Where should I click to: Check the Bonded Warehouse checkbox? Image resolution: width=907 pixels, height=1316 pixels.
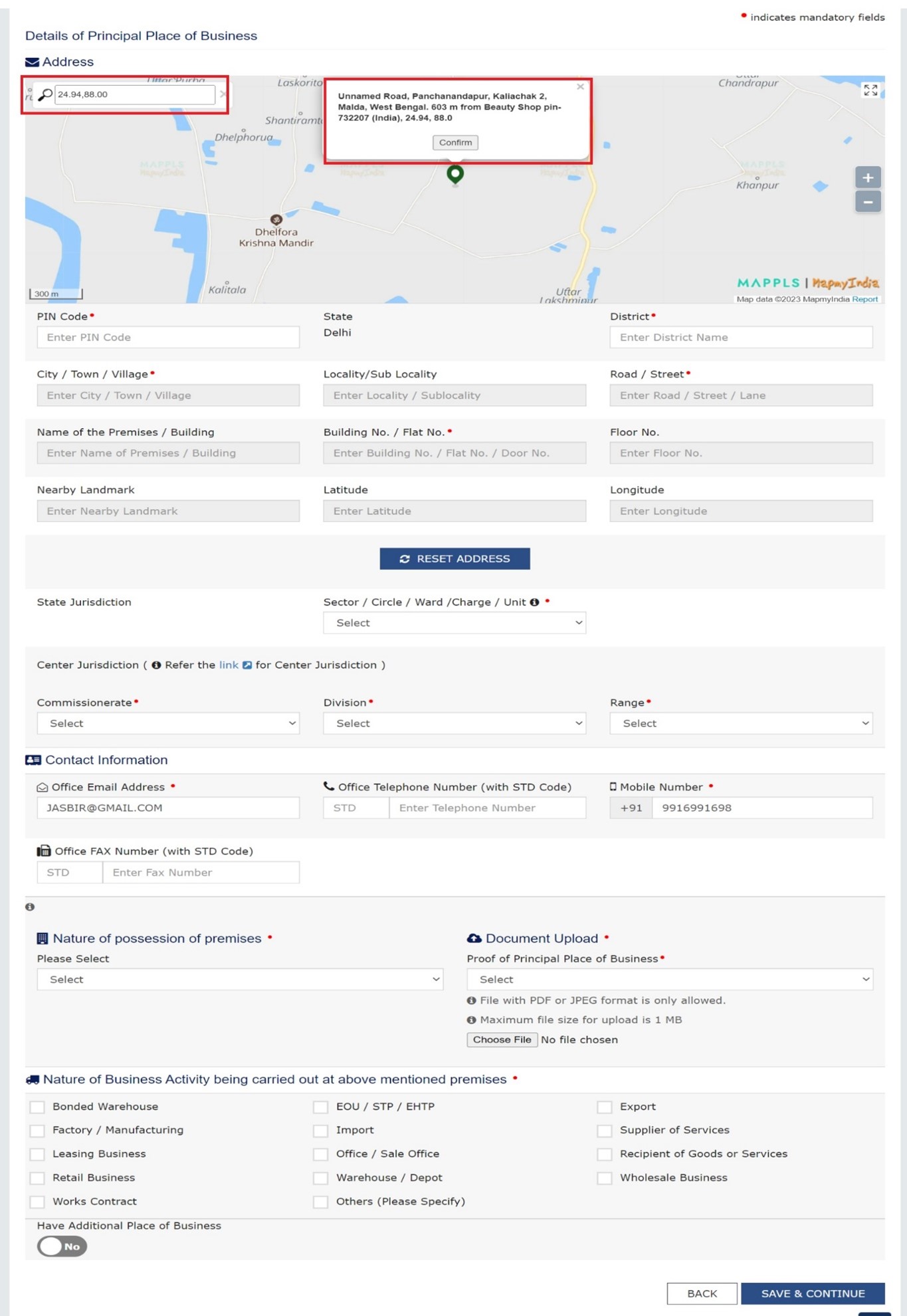38,1107
